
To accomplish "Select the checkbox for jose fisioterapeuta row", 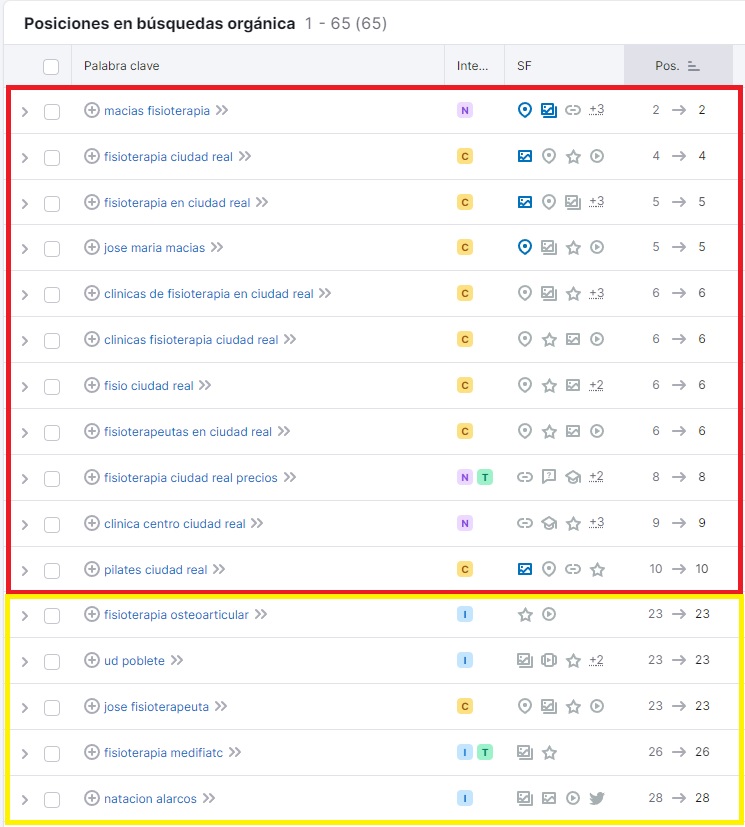I will click(52, 707).
